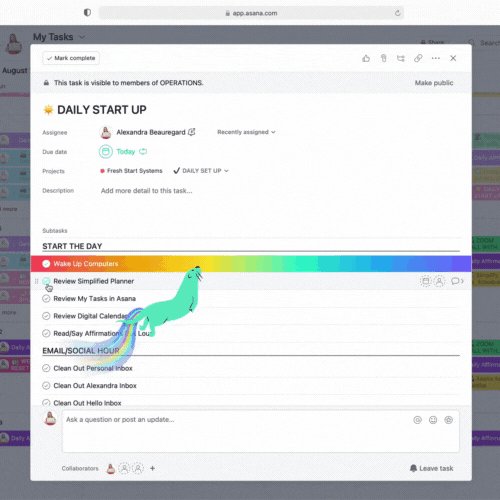The width and height of the screenshot is (500, 500).
Task: Open the DAILY SET UP section dropdown
Action: 201,171
